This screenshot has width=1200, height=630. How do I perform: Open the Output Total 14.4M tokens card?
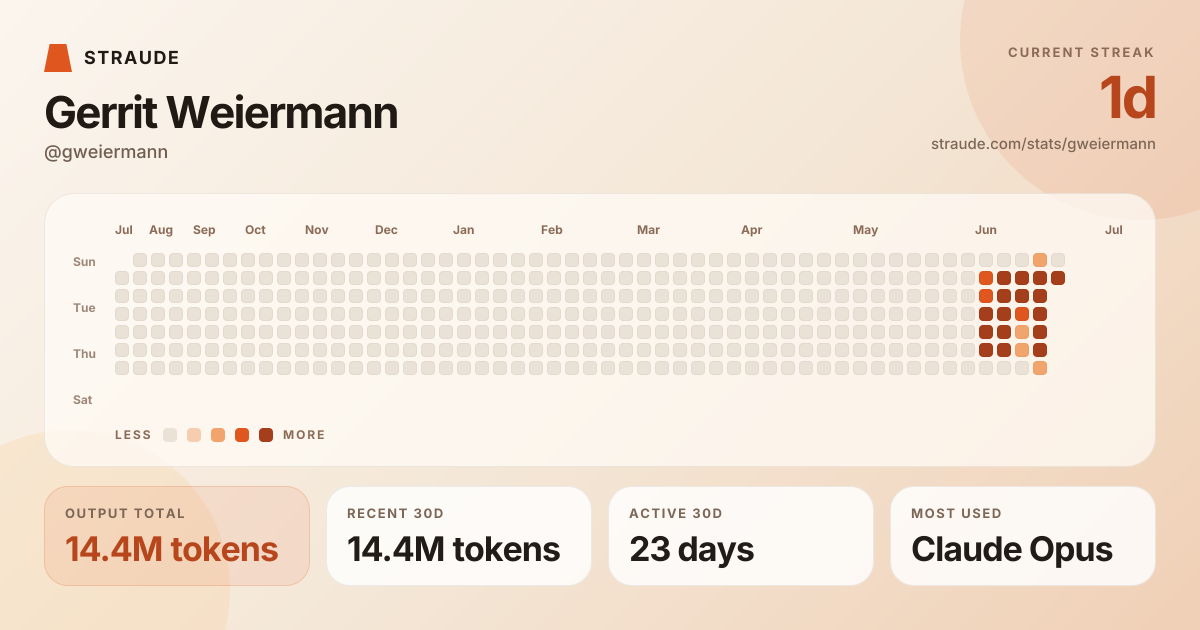pyautogui.click(x=177, y=536)
